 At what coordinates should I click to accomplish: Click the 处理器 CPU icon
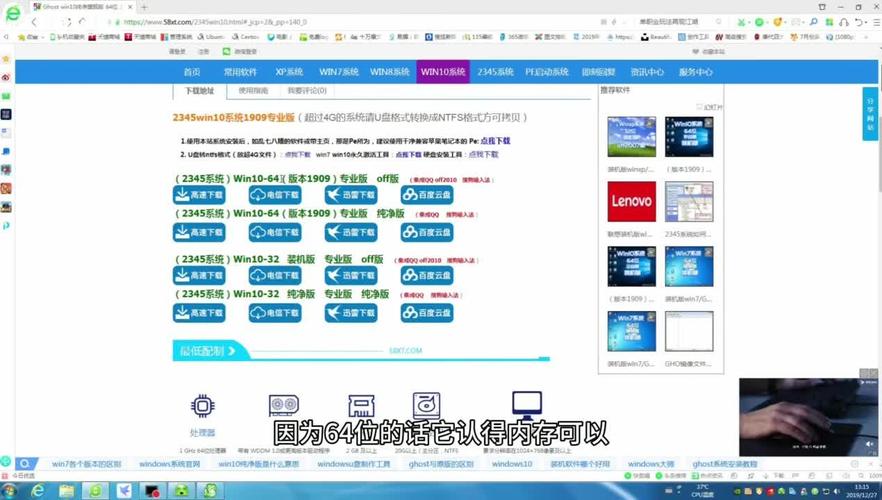click(x=202, y=406)
